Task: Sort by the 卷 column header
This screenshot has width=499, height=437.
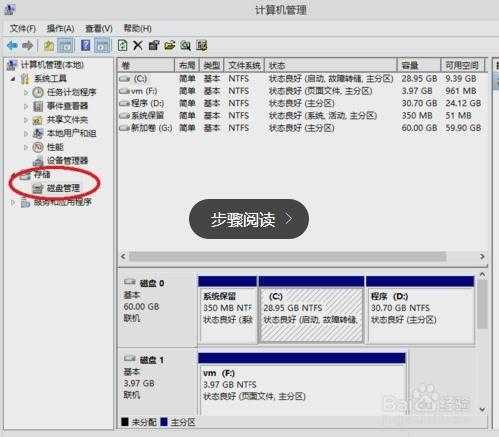Action: (x=146, y=65)
